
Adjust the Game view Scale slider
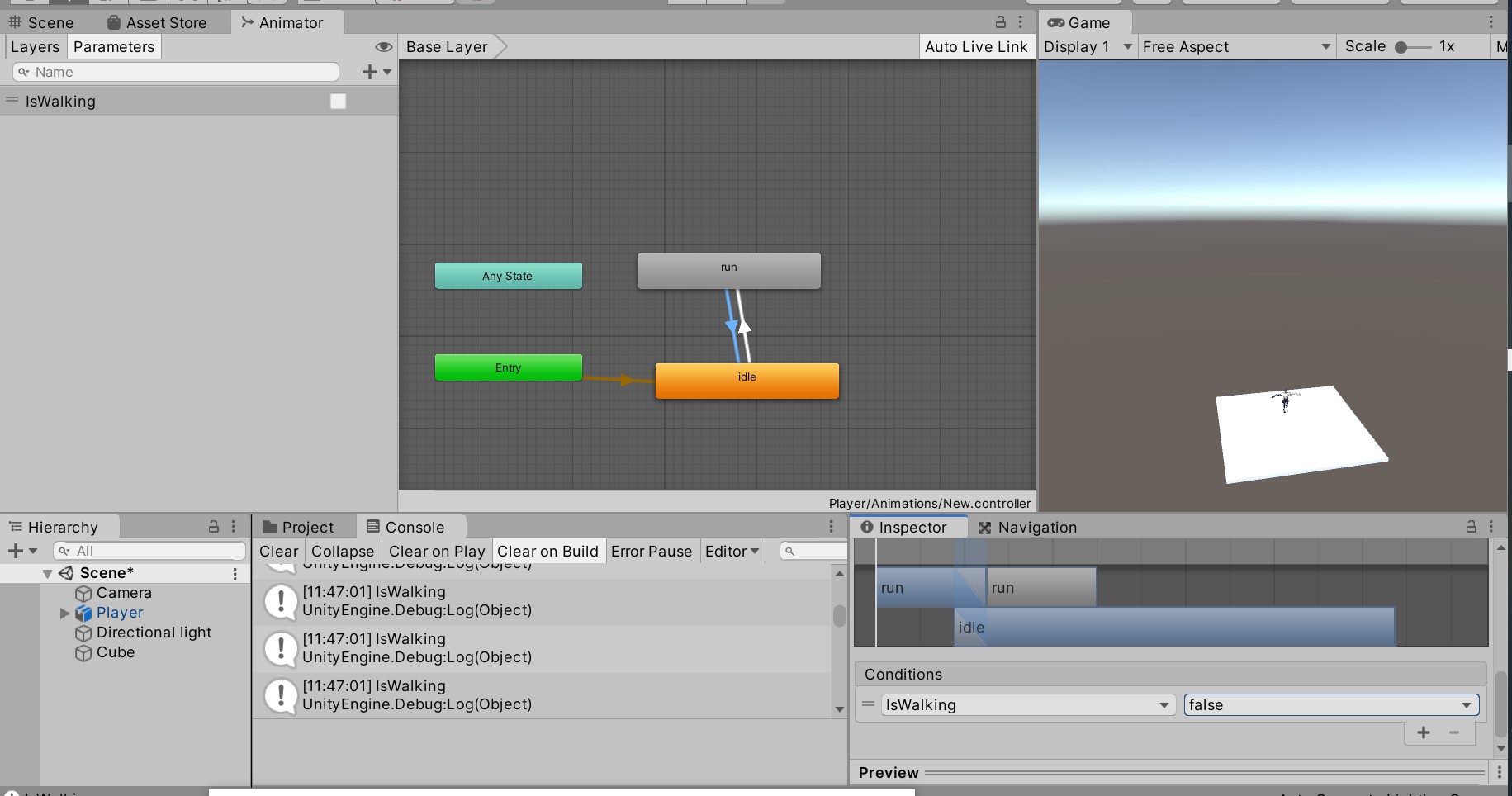point(1412,47)
